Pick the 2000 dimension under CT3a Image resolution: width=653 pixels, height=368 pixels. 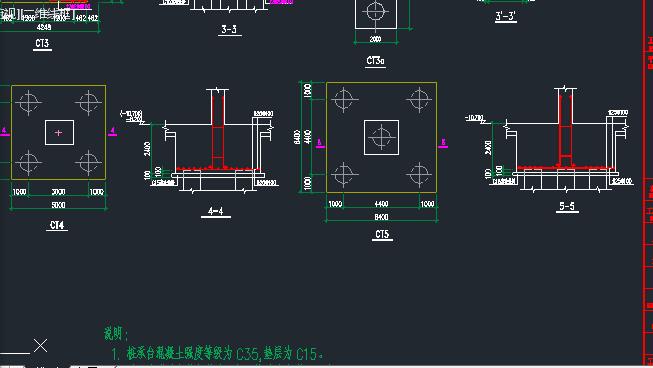pos(375,39)
